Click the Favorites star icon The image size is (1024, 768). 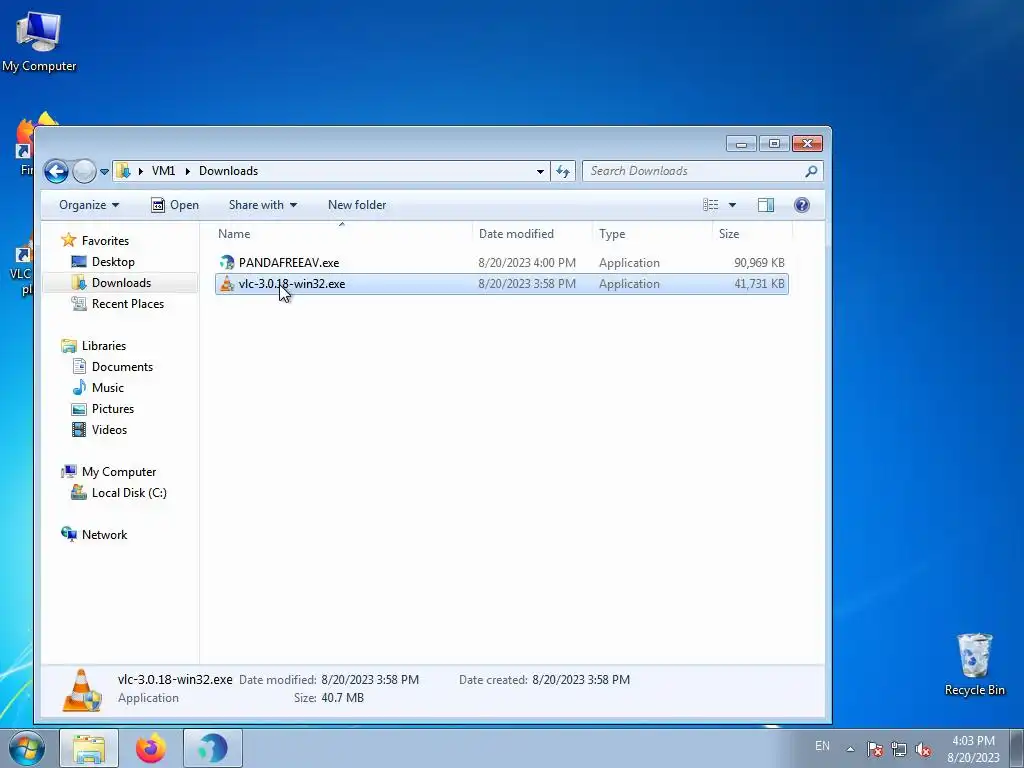(x=69, y=240)
